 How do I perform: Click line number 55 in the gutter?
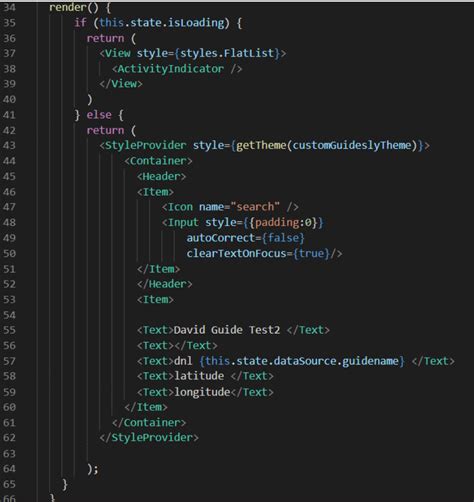pos(9,330)
